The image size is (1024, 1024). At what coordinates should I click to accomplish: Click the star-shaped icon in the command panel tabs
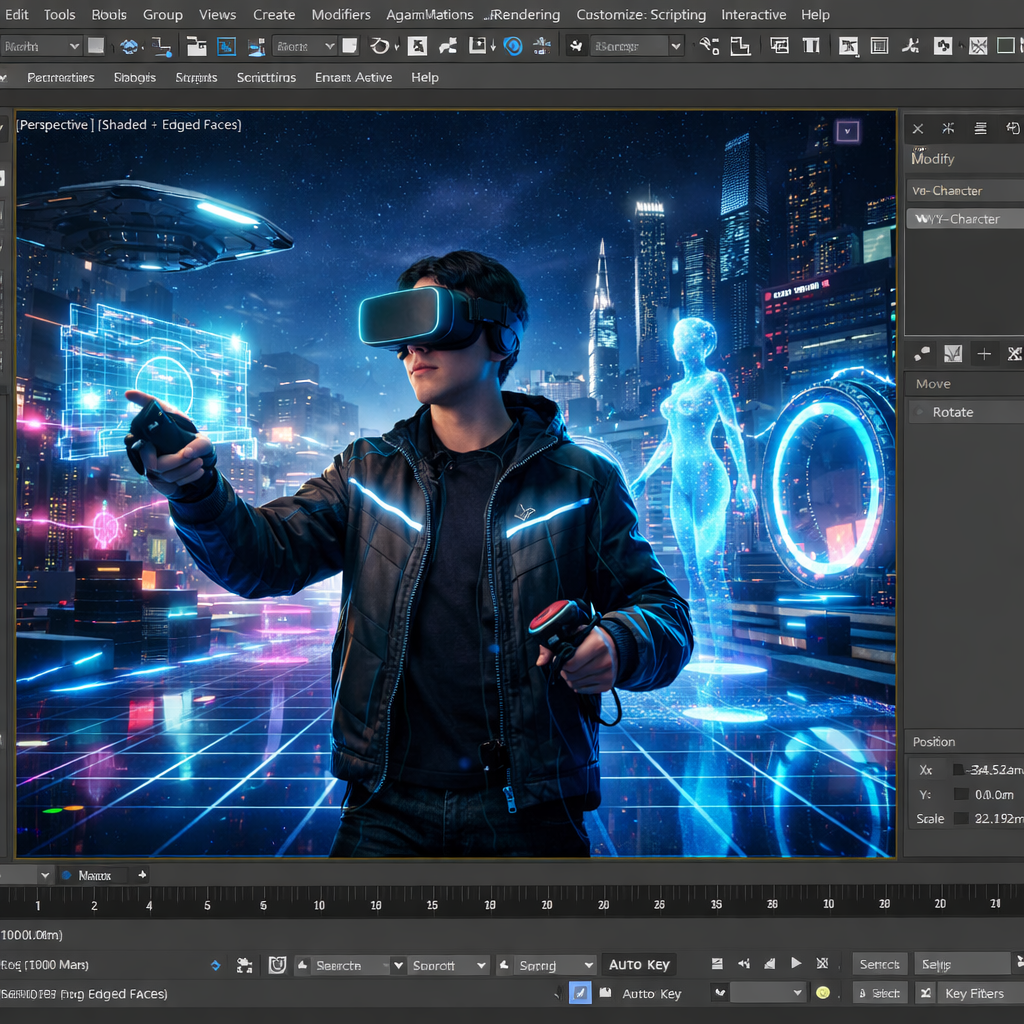coord(948,128)
